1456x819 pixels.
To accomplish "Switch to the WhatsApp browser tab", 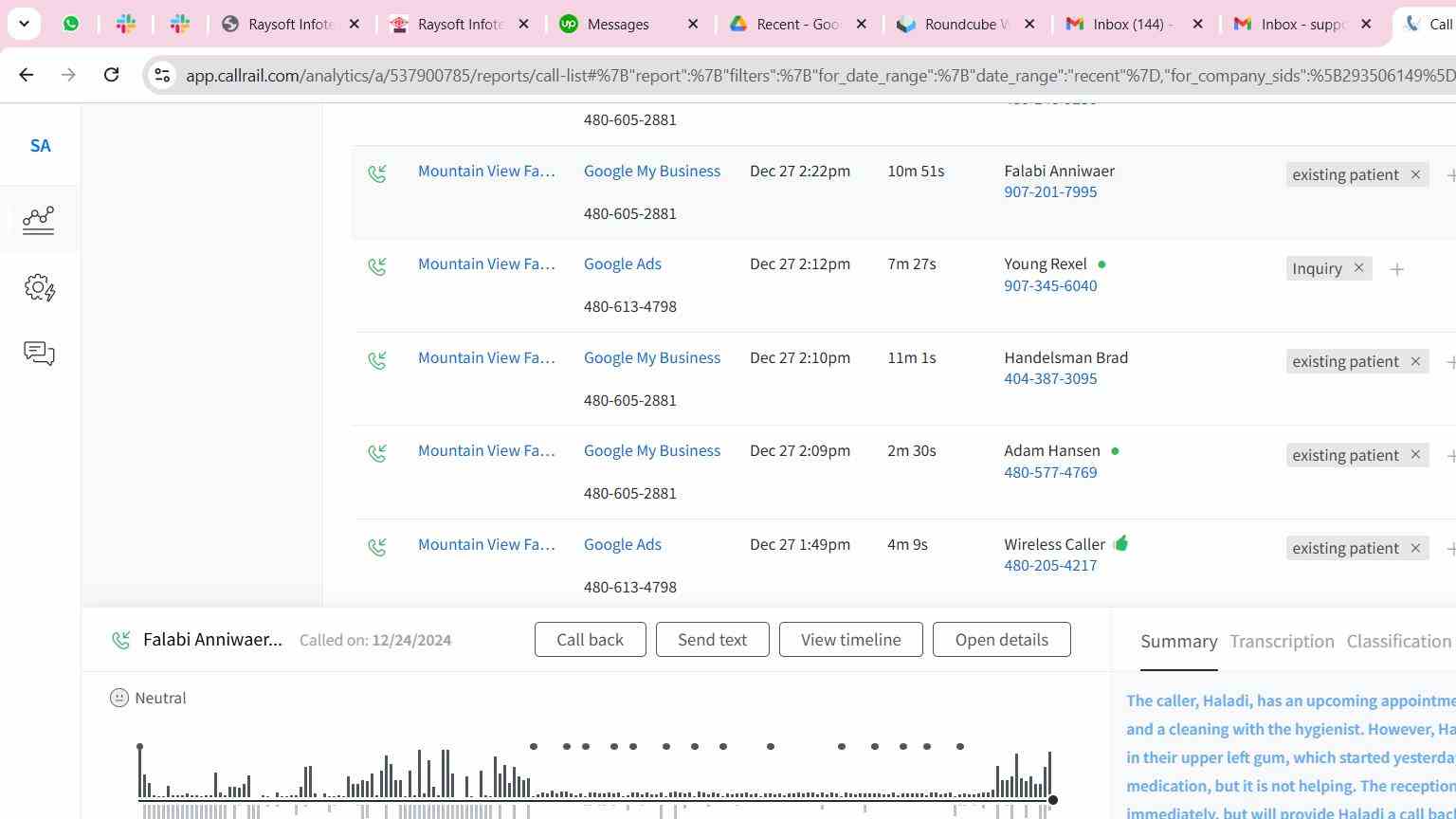I will click(71, 24).
